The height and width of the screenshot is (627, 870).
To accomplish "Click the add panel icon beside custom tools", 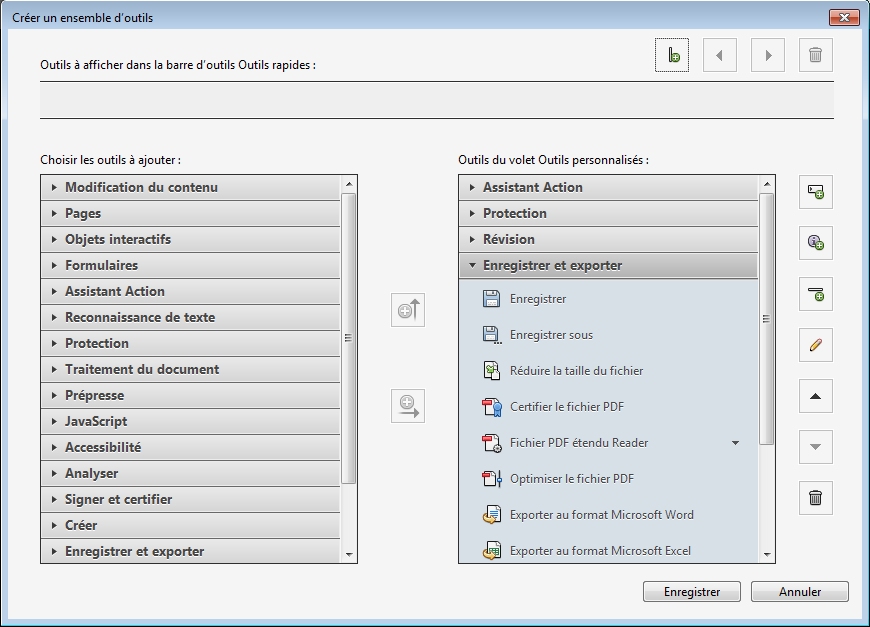I will [x=816, y=191].
